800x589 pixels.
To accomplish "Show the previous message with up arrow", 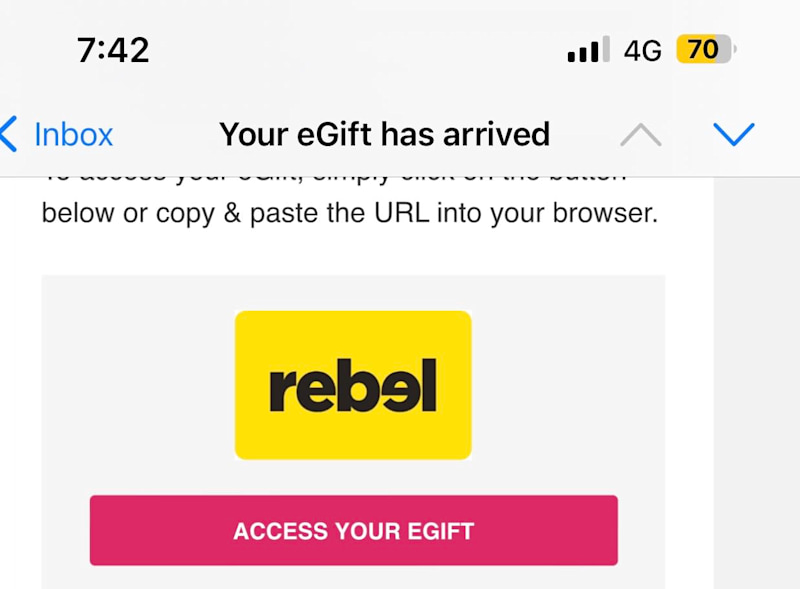I will click(x=641, y=135).
